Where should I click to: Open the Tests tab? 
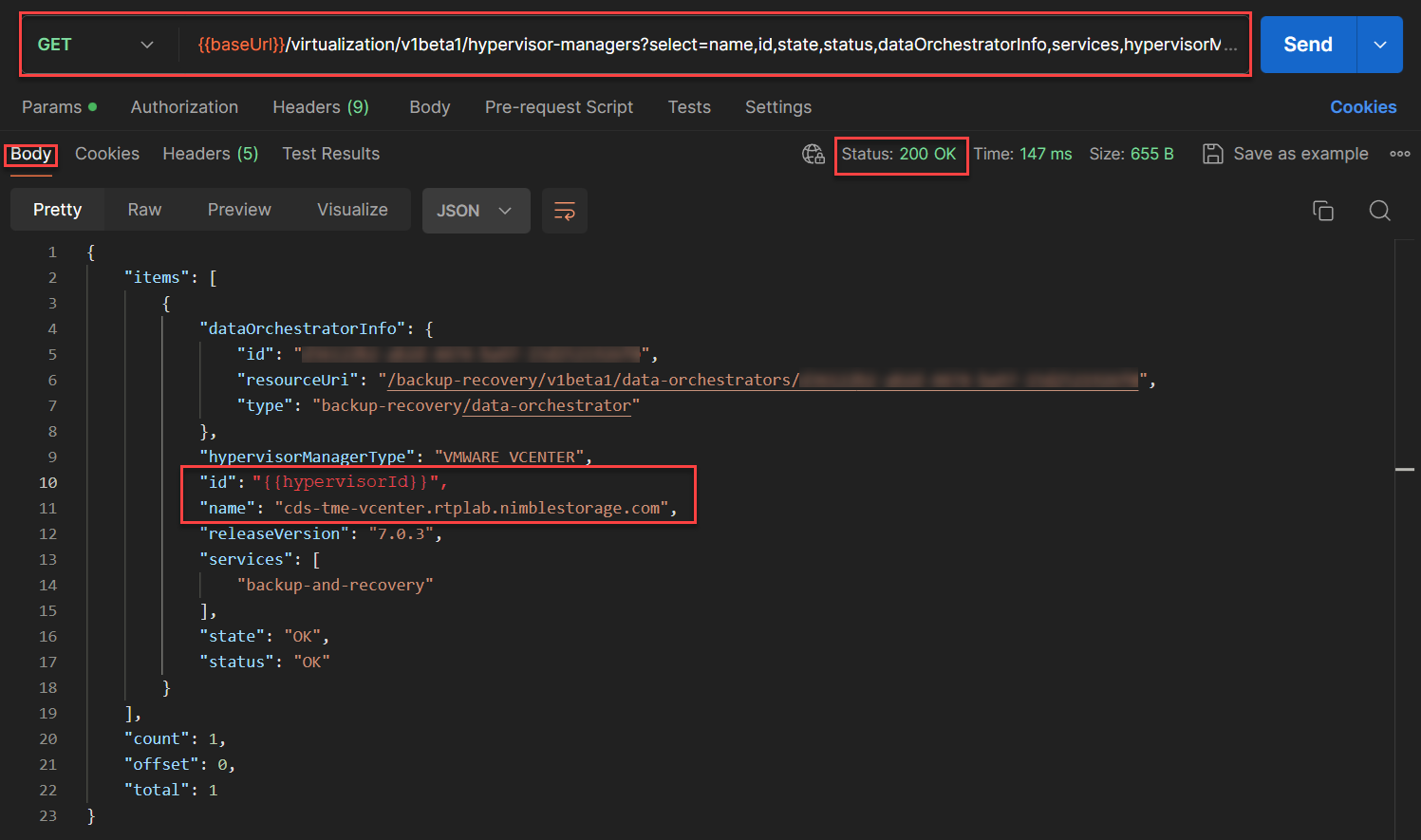pos(689,107)
